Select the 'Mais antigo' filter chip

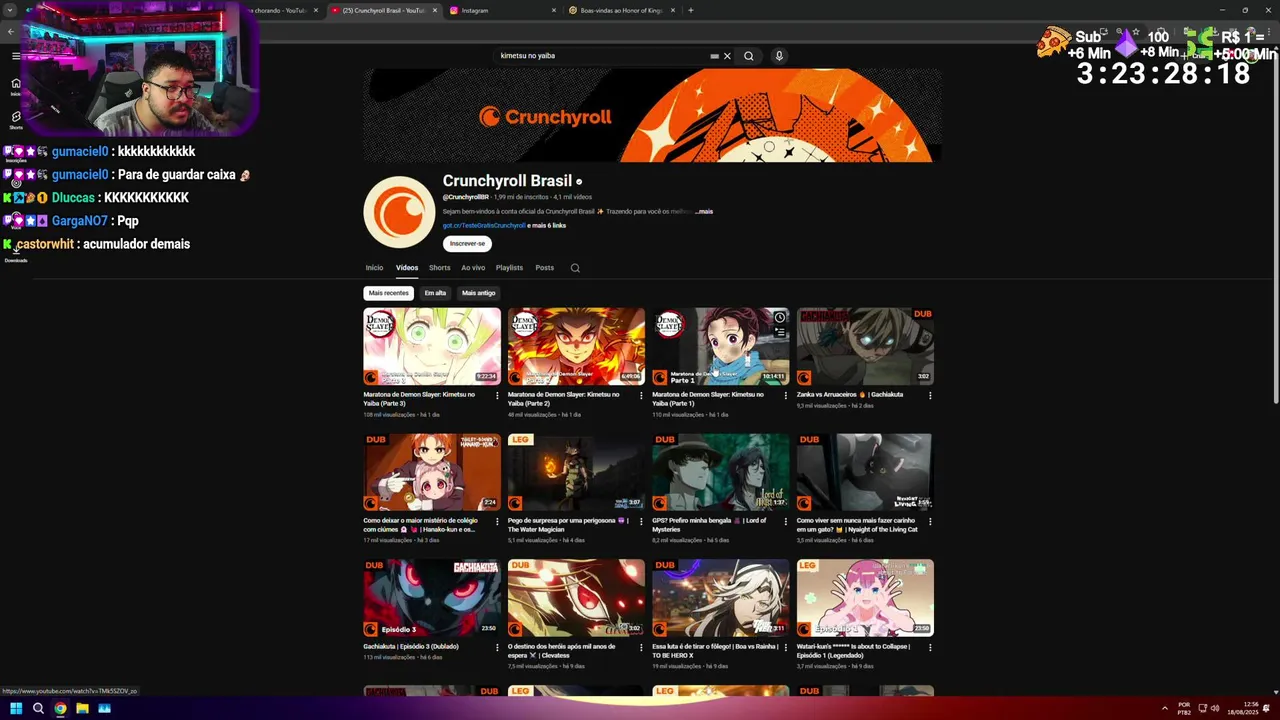pyautogui.click(x=478, y=293)
